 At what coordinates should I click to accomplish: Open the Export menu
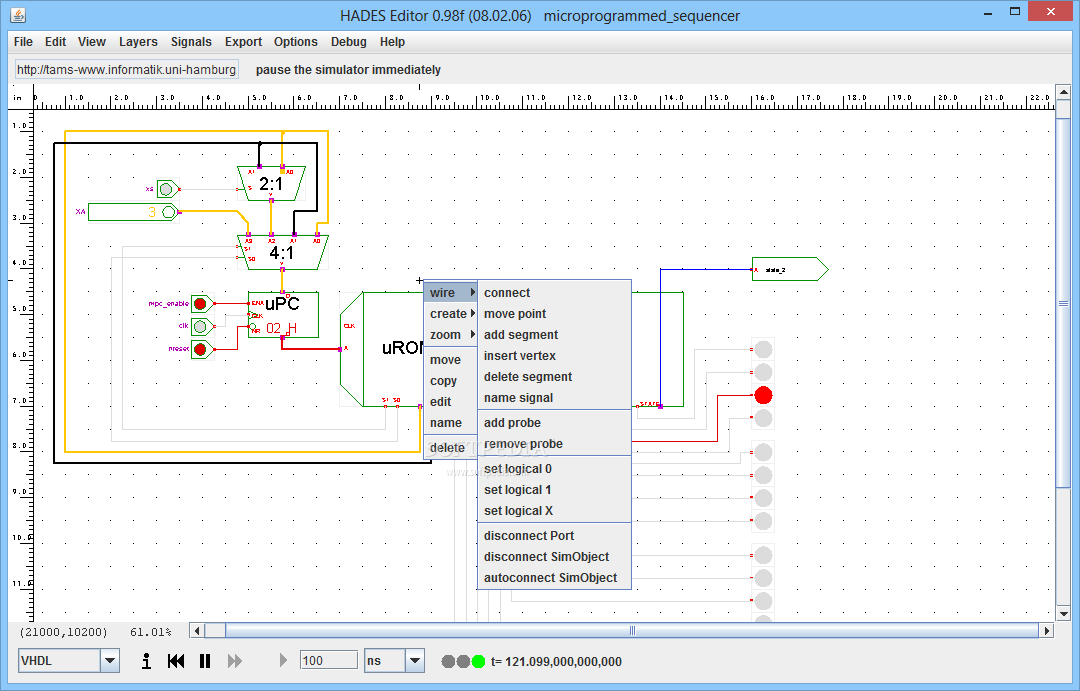point(243,42)
